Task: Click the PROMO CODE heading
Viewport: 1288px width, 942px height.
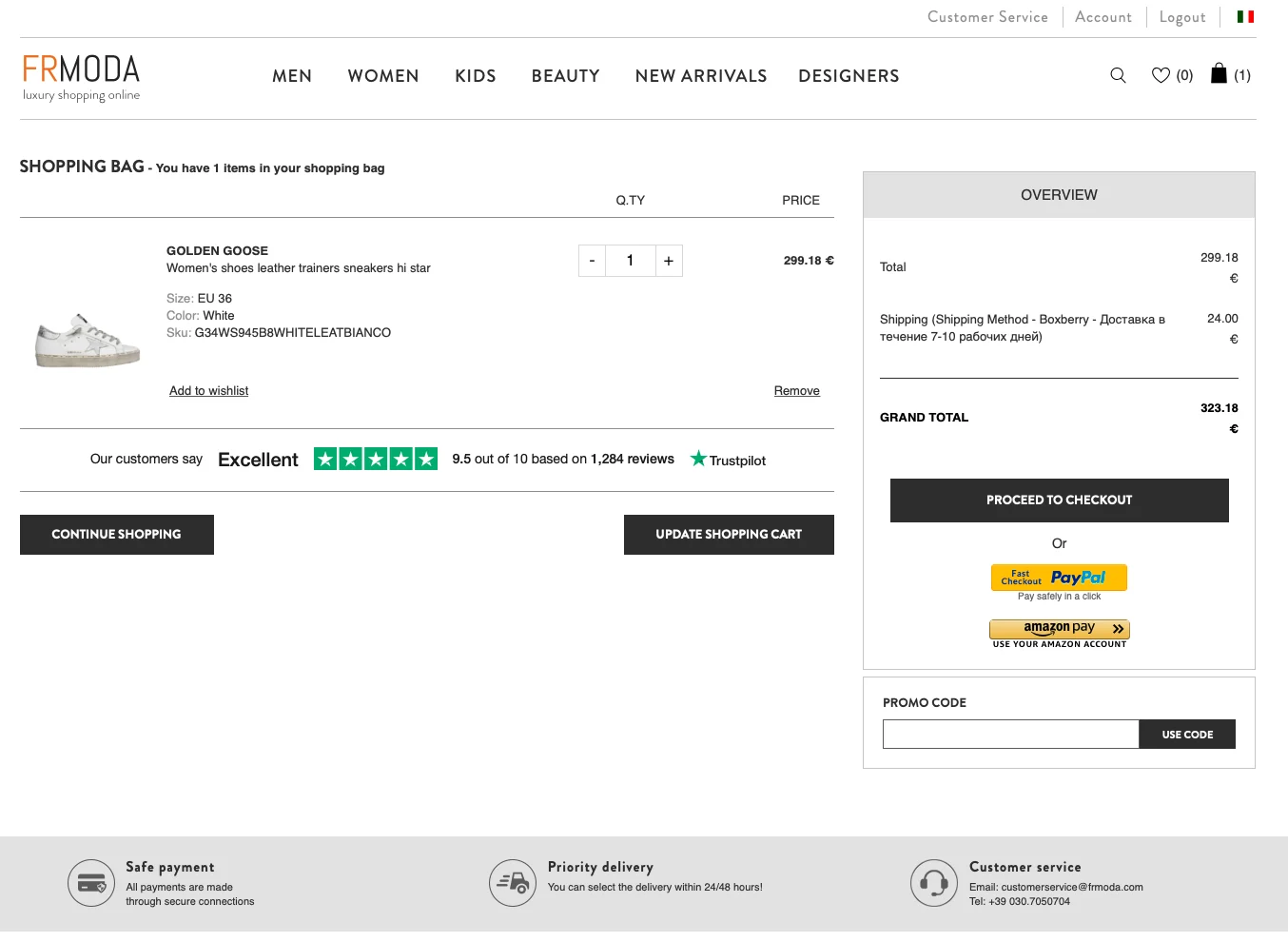Action: point(925,703)
